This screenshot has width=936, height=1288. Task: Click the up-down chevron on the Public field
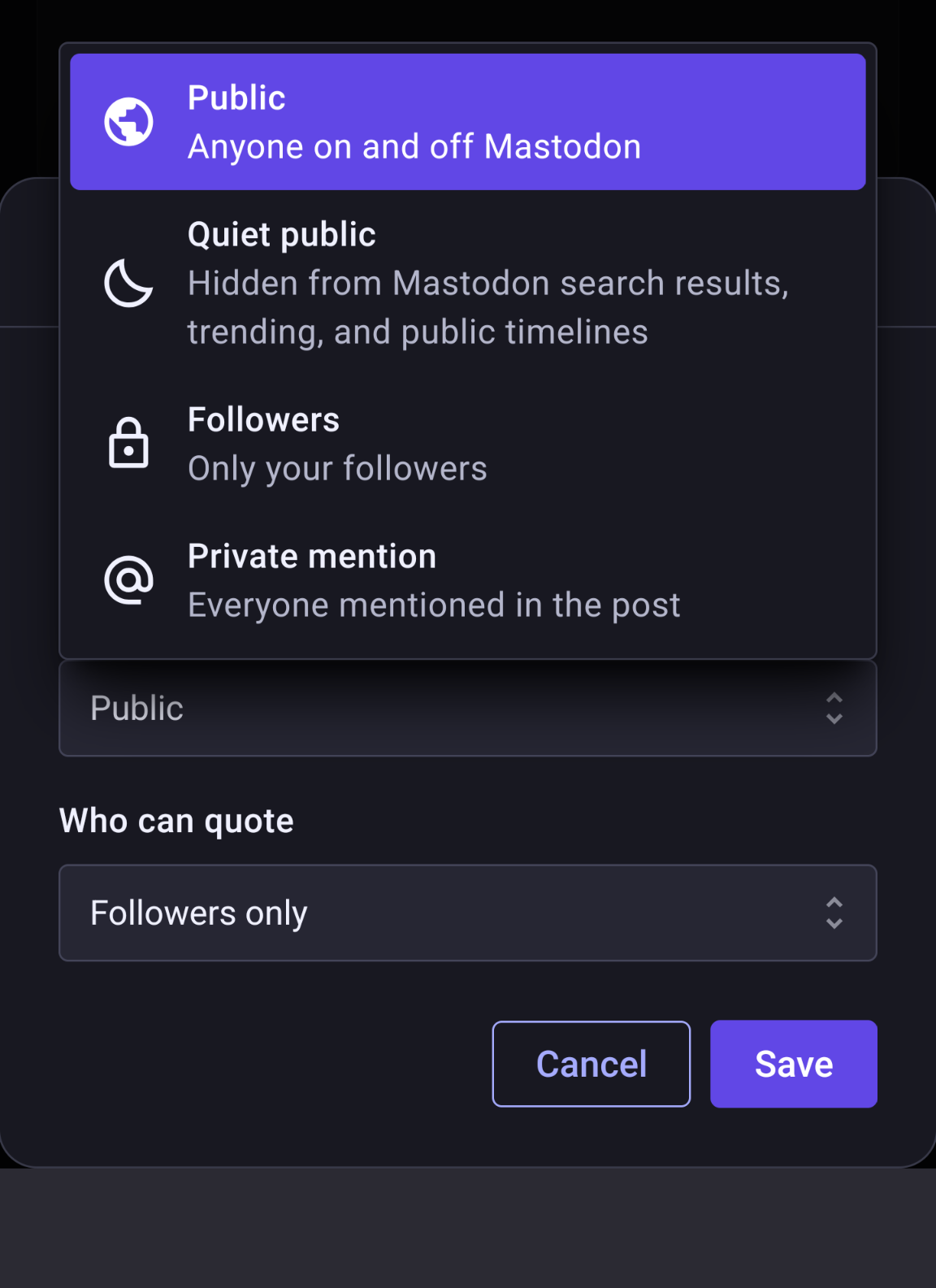click(834, 709)
